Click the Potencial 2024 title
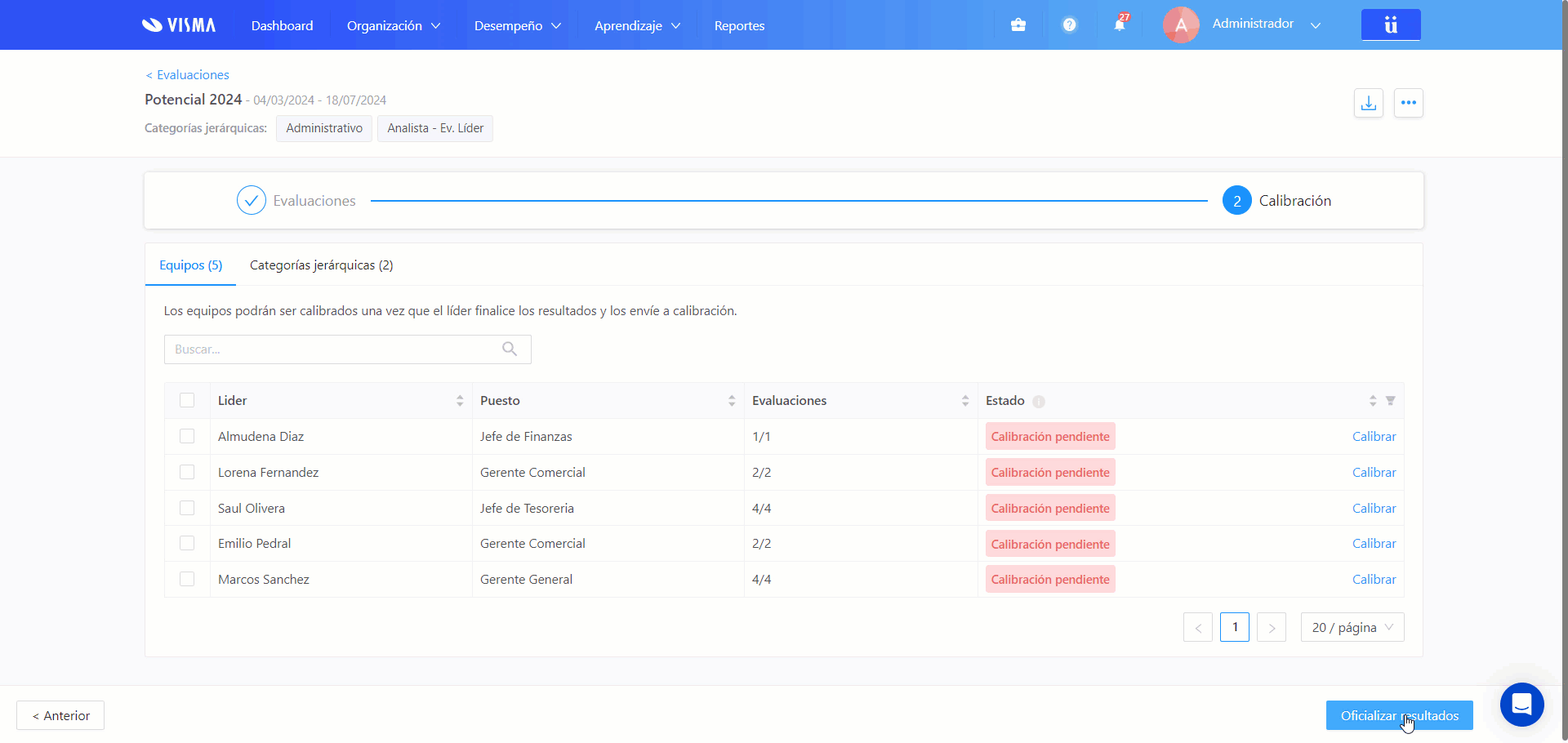The image size is (1568, 743). click(x=193, y=100)
